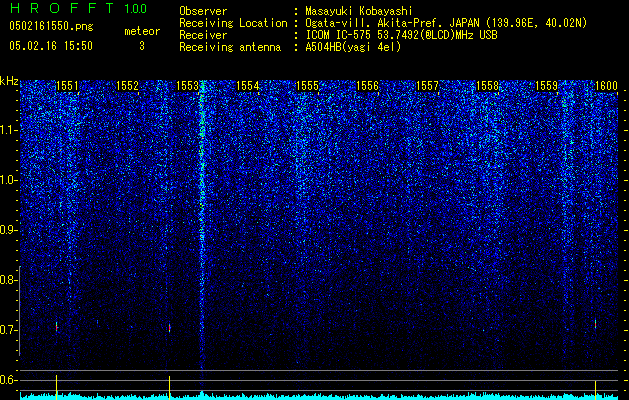629x400 pixels.
Task: Click the 1.1 kHz axis label
Action: pos(8,130)
